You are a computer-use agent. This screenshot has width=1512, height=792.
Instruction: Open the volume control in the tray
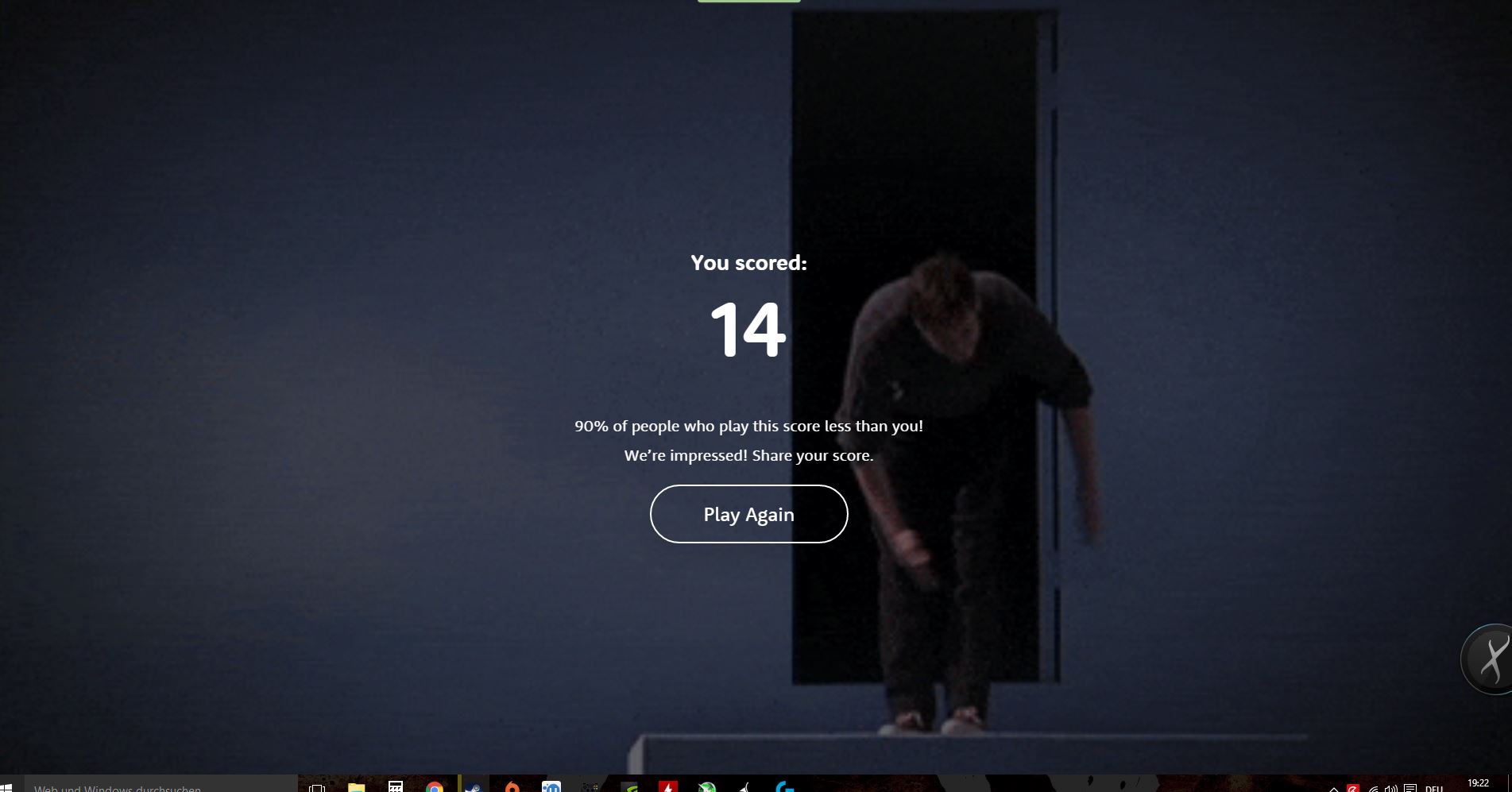(1391, 788)
